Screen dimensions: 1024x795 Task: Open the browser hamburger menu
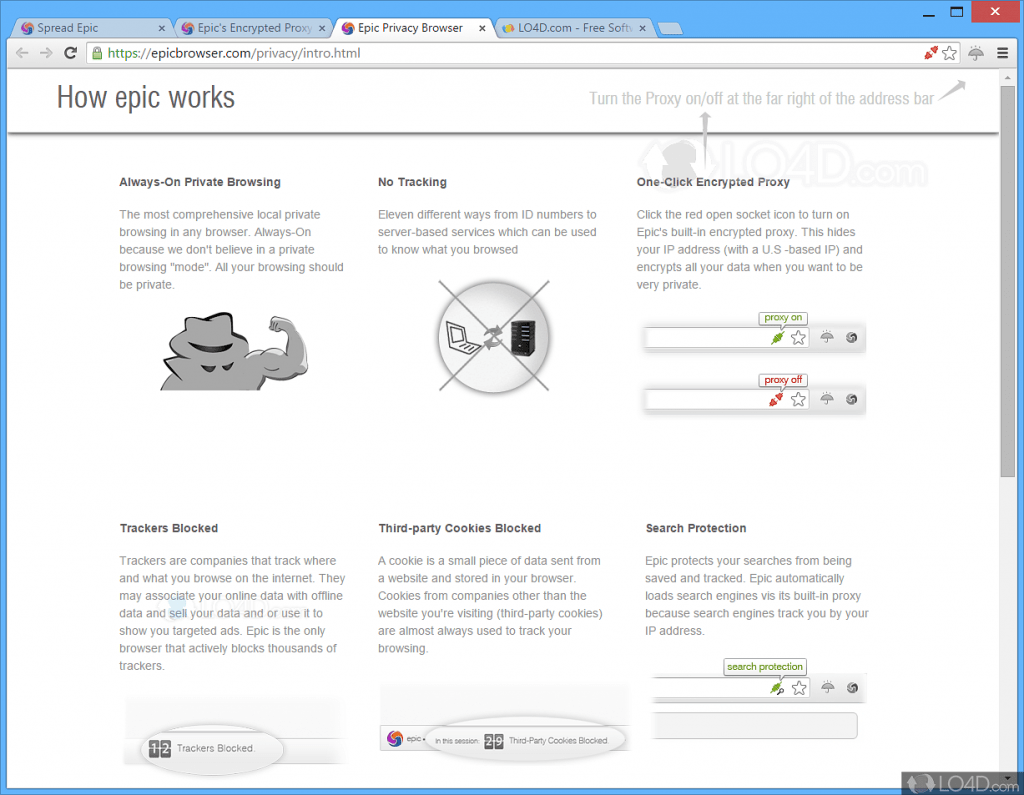[1002, 53]
